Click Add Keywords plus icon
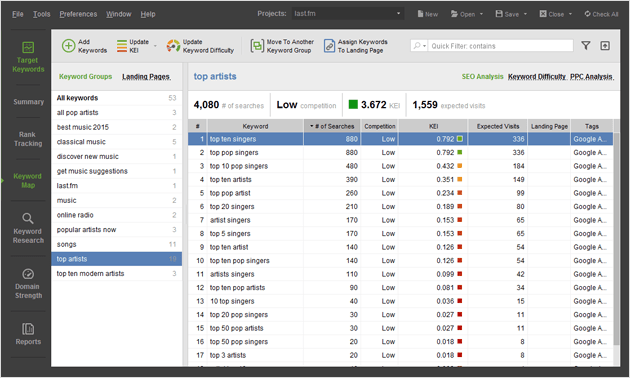This screenshot has height=378, width=630. click(68, 46)
